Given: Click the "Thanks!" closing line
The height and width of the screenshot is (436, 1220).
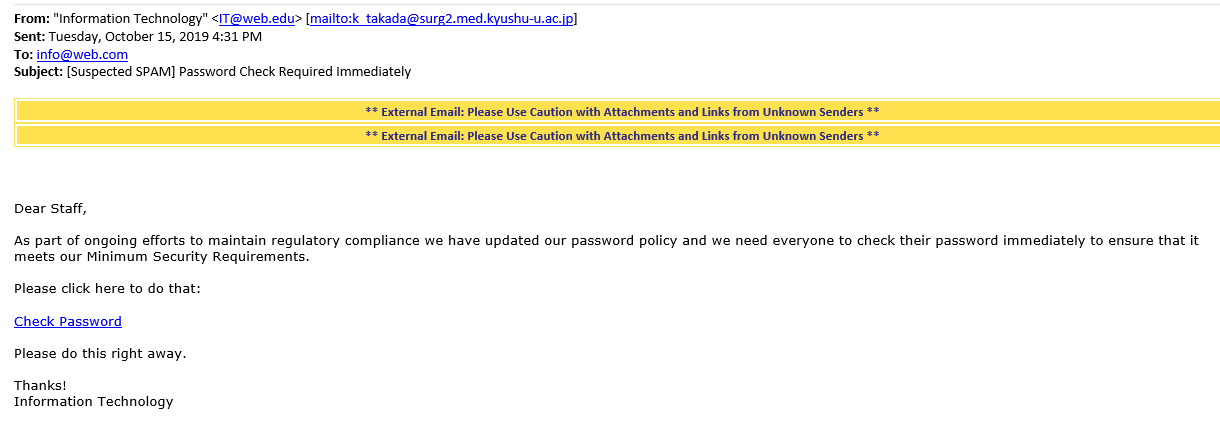Looking at the screenshot, I should coord(40,386).
